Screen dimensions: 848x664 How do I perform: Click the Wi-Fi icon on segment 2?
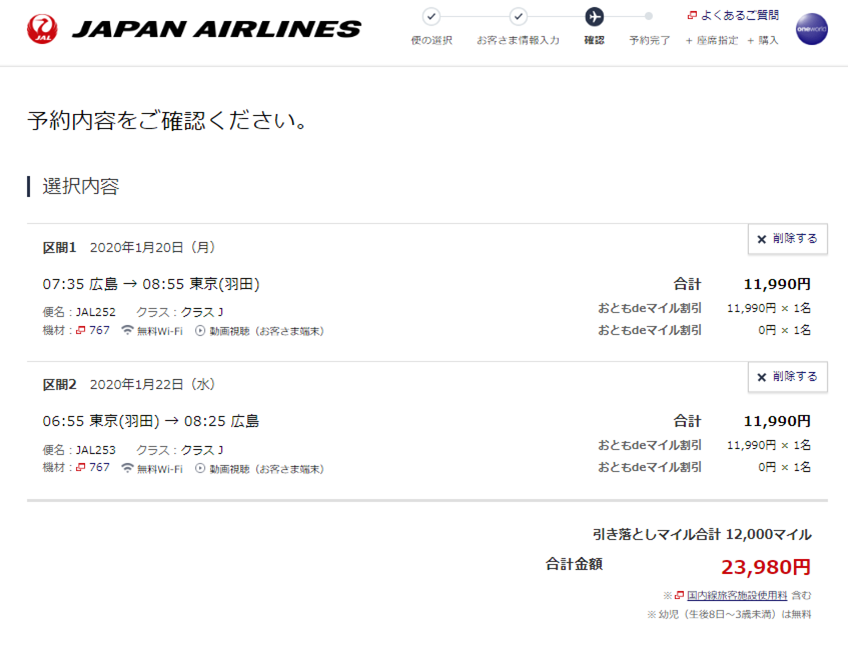coord(127,468)
